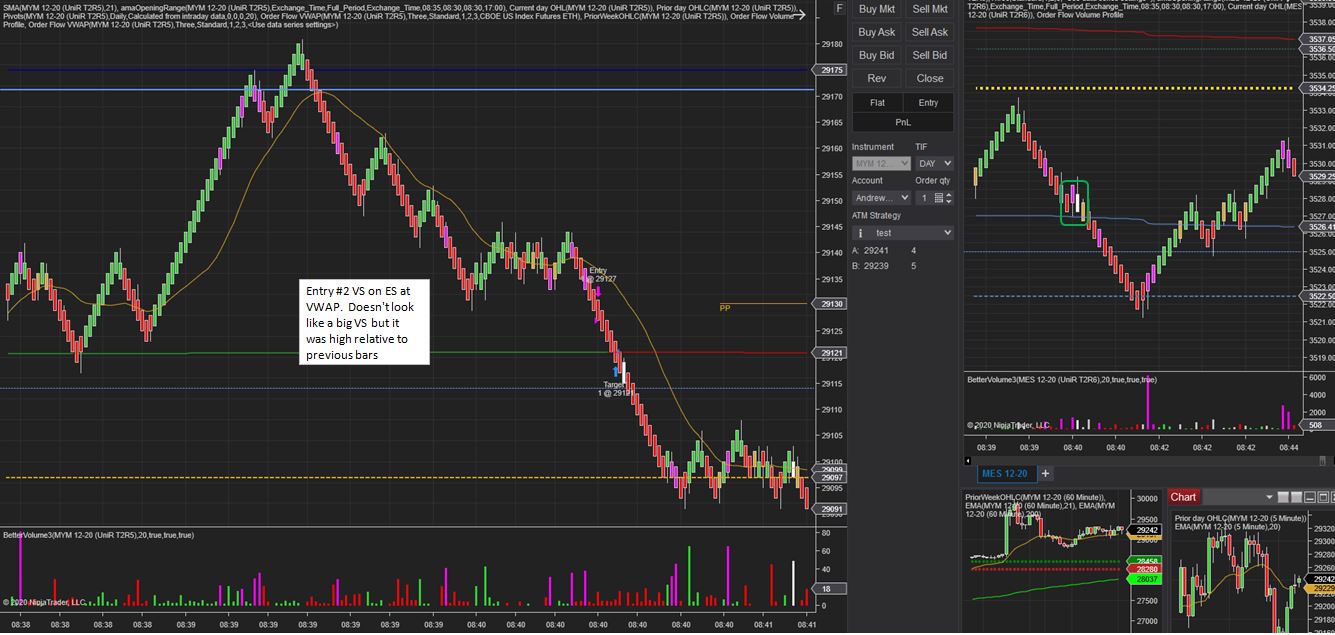Viewport: 1335px width, 635px height.
Task: Open the TIF dropdown set to DAY
Action: 934,163
